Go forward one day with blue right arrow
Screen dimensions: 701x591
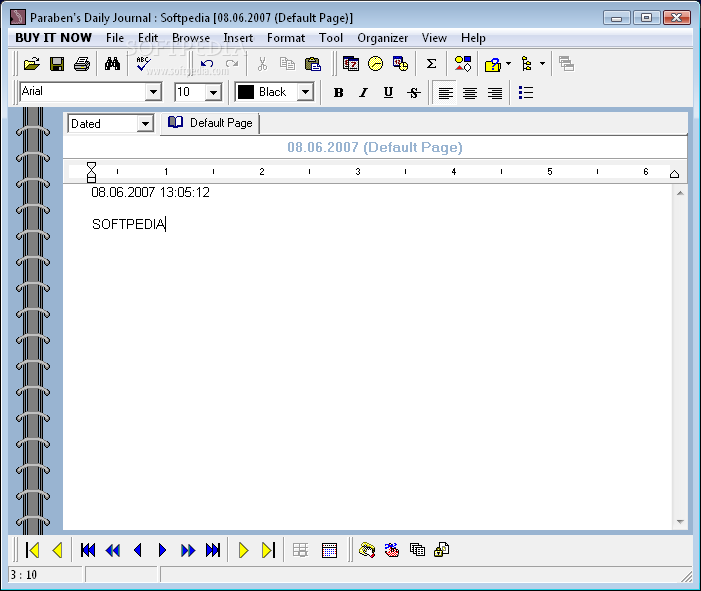(162, 550)
